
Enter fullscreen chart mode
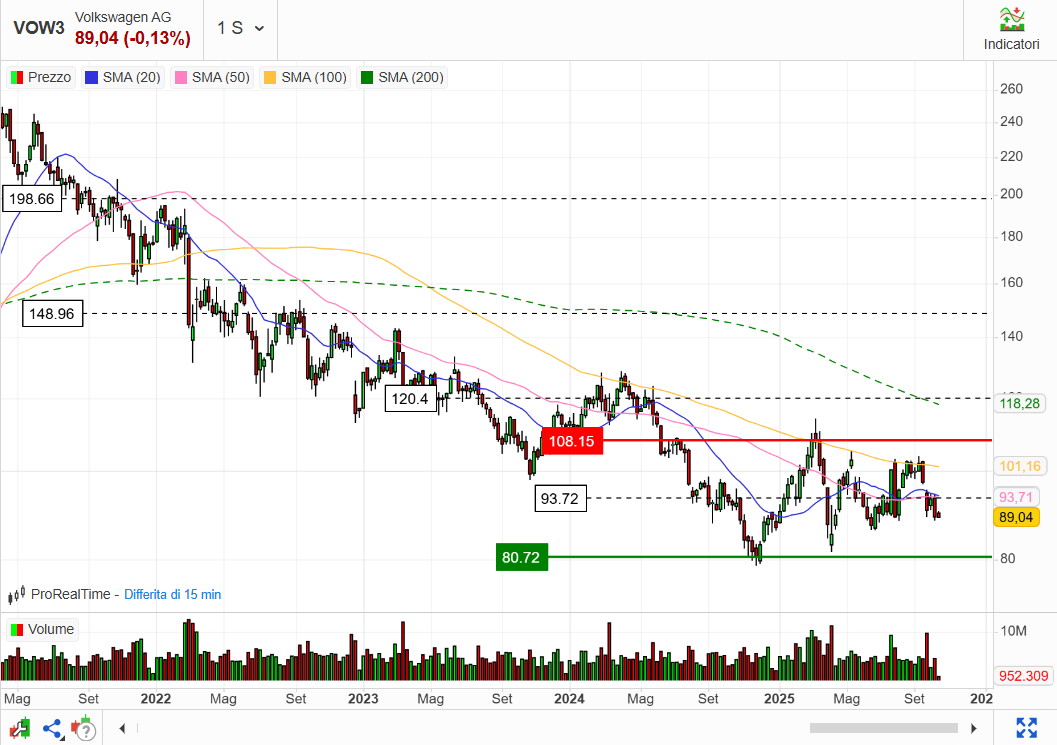[1026, 728]
